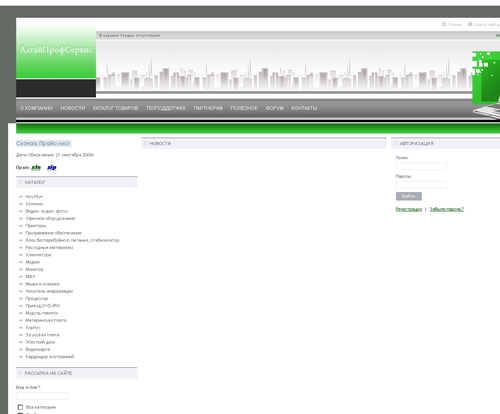The image size is (500, 414).
Task: Click the АлтайПрофСервис logo
Action: pyautogui.click(x=56, y=50)
